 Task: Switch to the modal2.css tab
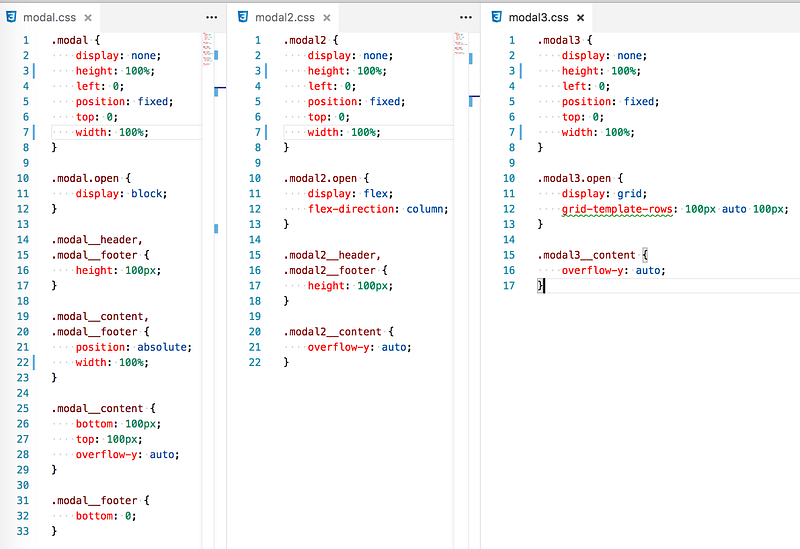(285, 17)
